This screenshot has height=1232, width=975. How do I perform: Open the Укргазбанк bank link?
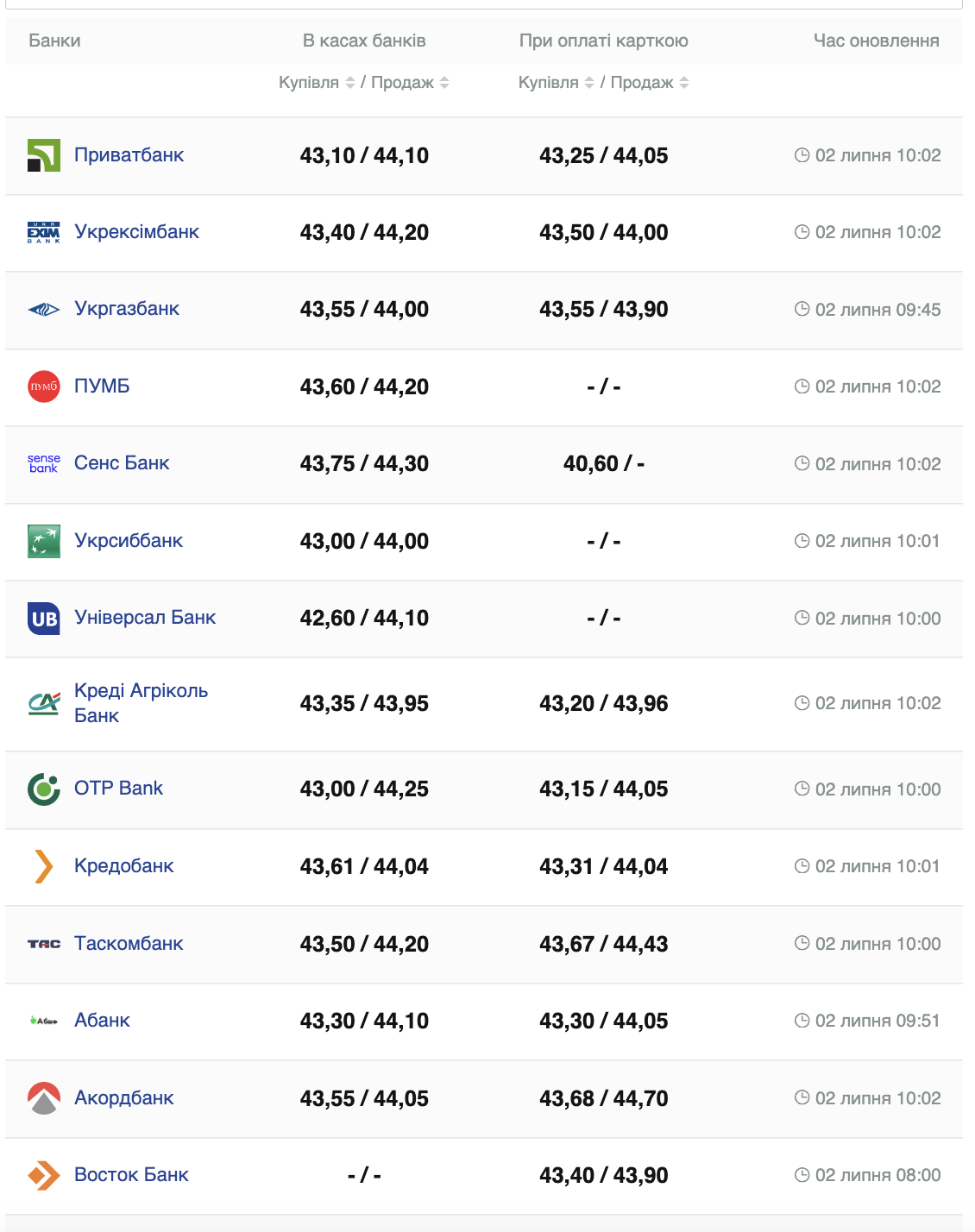point(127,309)
